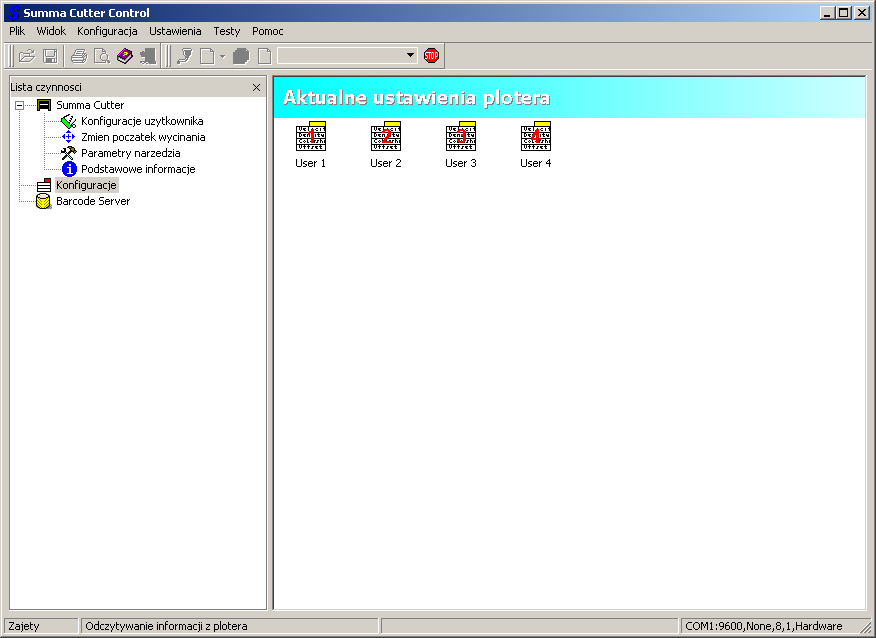This screenshot has height=638, width=876.
Task: Click the greyed hook-shaped toolbar icon
Action: tap(184, 56)
